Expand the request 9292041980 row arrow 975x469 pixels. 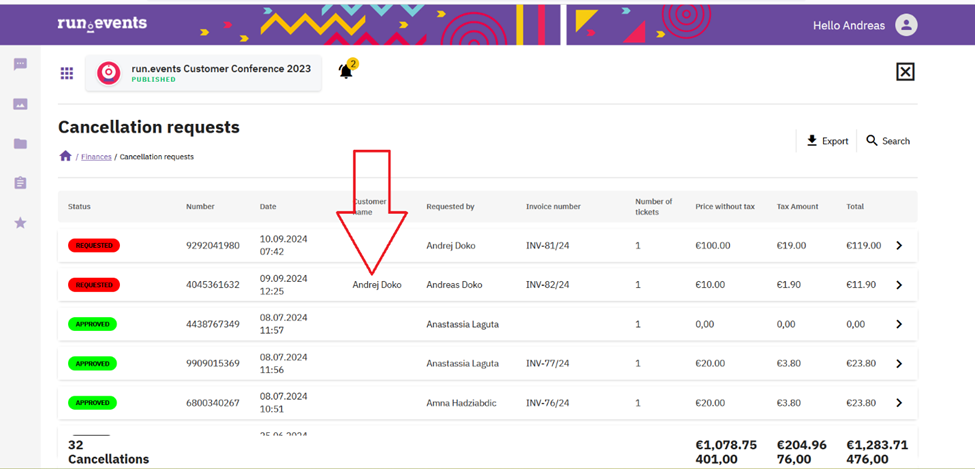899,246
